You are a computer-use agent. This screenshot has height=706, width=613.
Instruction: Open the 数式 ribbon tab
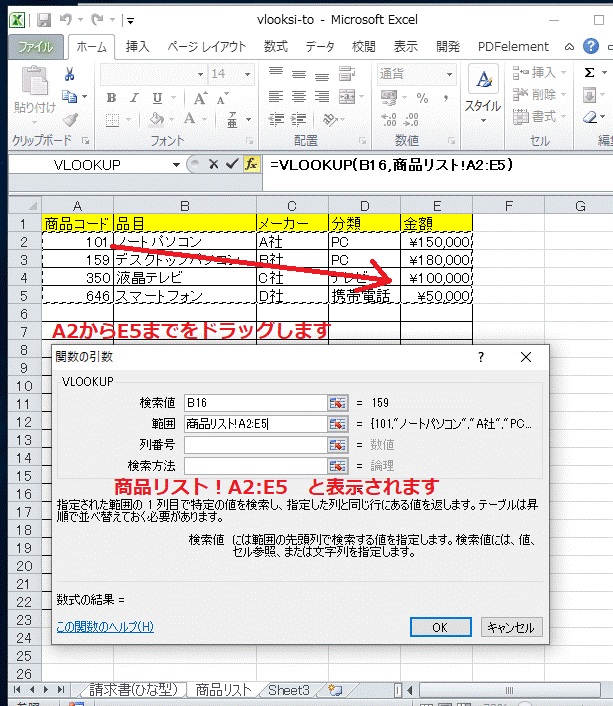pyautogui.click(x=275, y=46)
